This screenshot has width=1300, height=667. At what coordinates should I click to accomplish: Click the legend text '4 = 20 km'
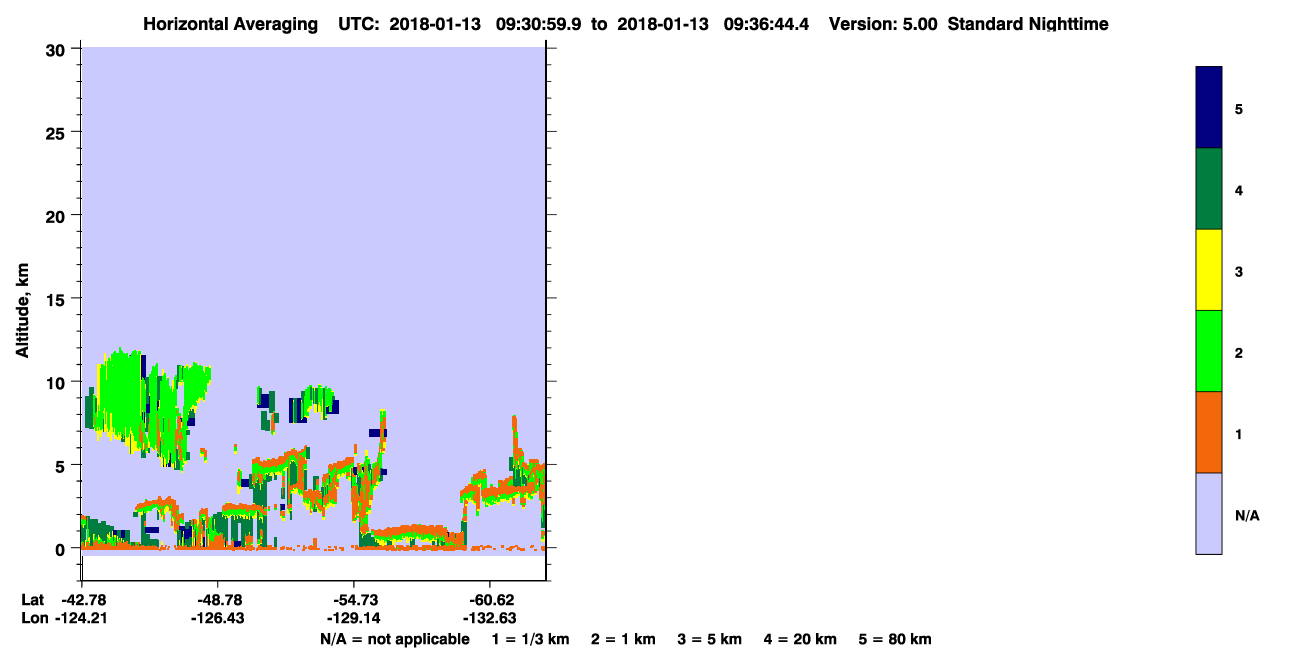(800, 639)
